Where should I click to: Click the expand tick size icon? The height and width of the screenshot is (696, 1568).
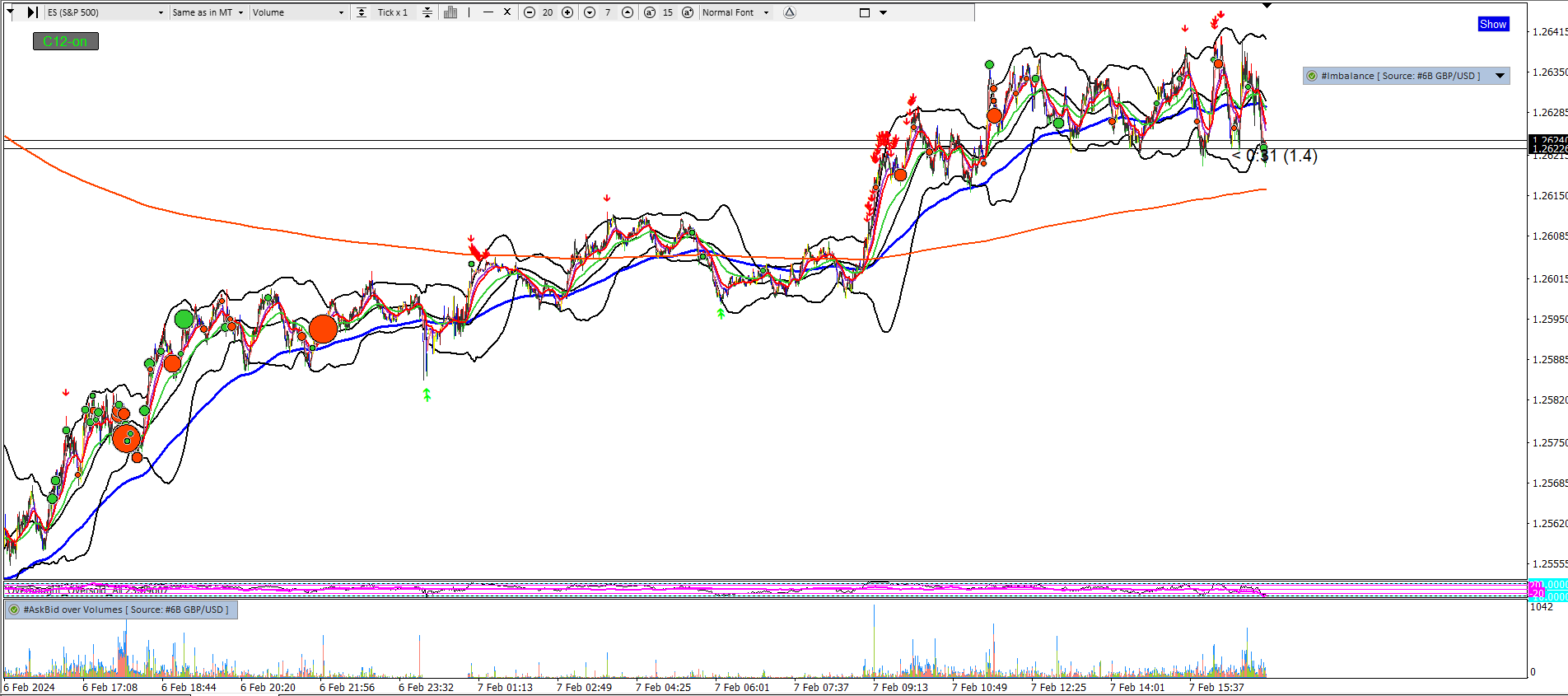click(x=362, y=12)
